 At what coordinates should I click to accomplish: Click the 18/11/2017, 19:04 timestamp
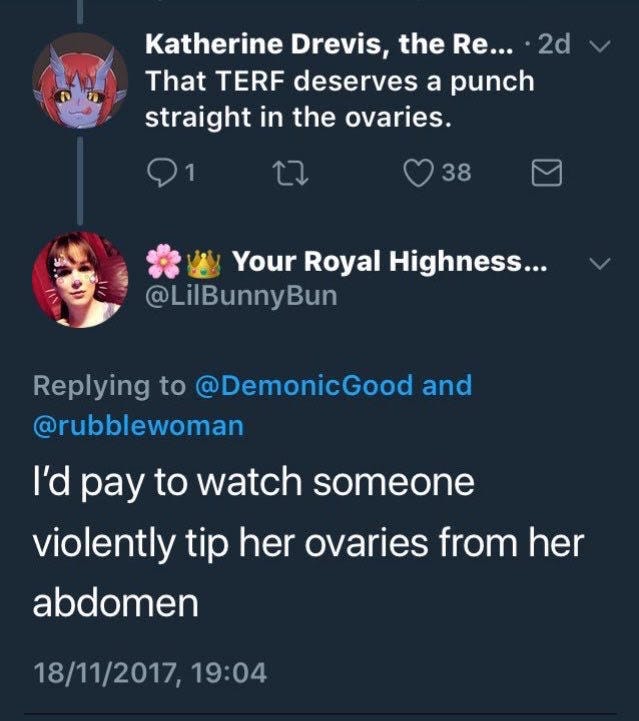click(150, 673)
